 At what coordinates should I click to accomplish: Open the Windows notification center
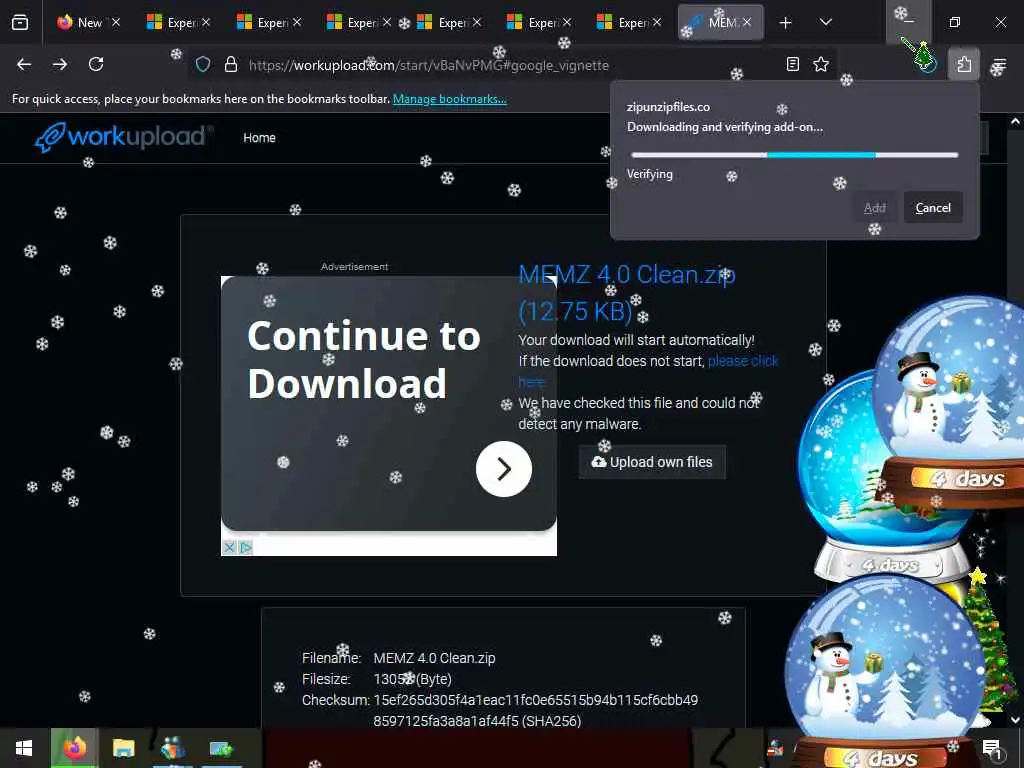tap(991, 748)
